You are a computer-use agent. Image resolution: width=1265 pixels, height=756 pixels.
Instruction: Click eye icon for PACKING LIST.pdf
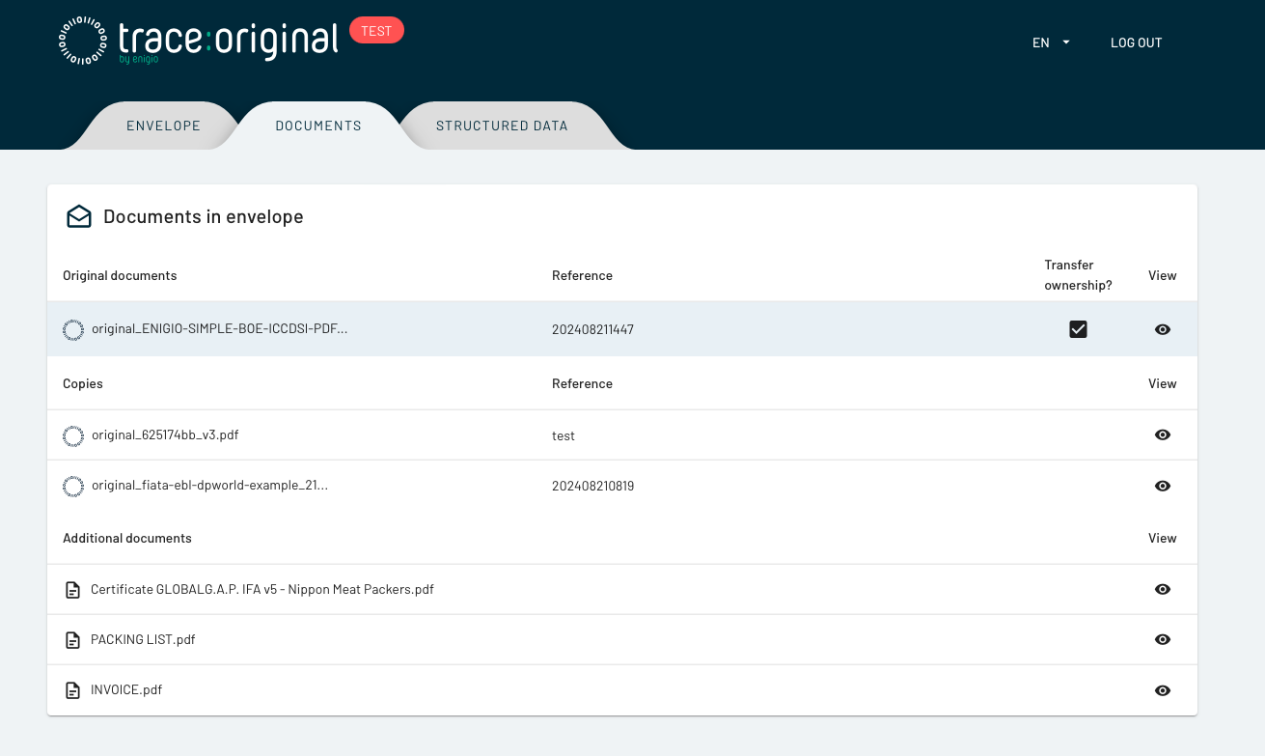1162,639
